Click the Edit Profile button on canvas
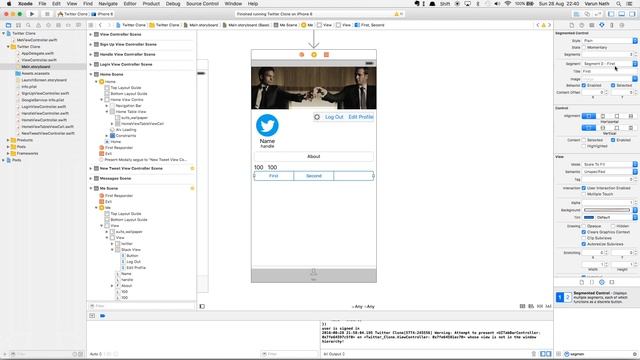Viewport: 640px width, 360px height. pos(361,117)
